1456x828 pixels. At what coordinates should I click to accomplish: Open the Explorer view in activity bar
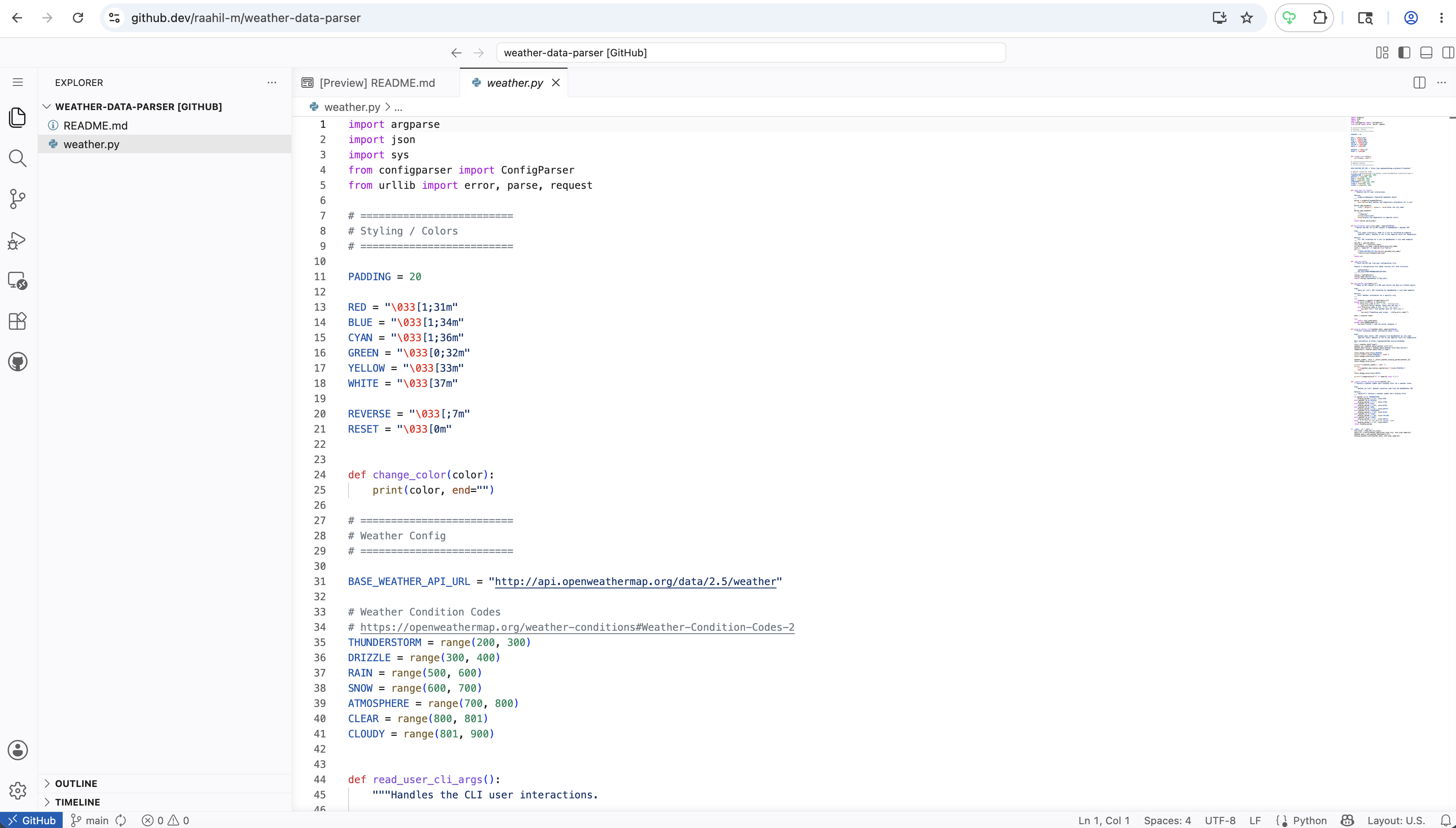coord(18,118)
